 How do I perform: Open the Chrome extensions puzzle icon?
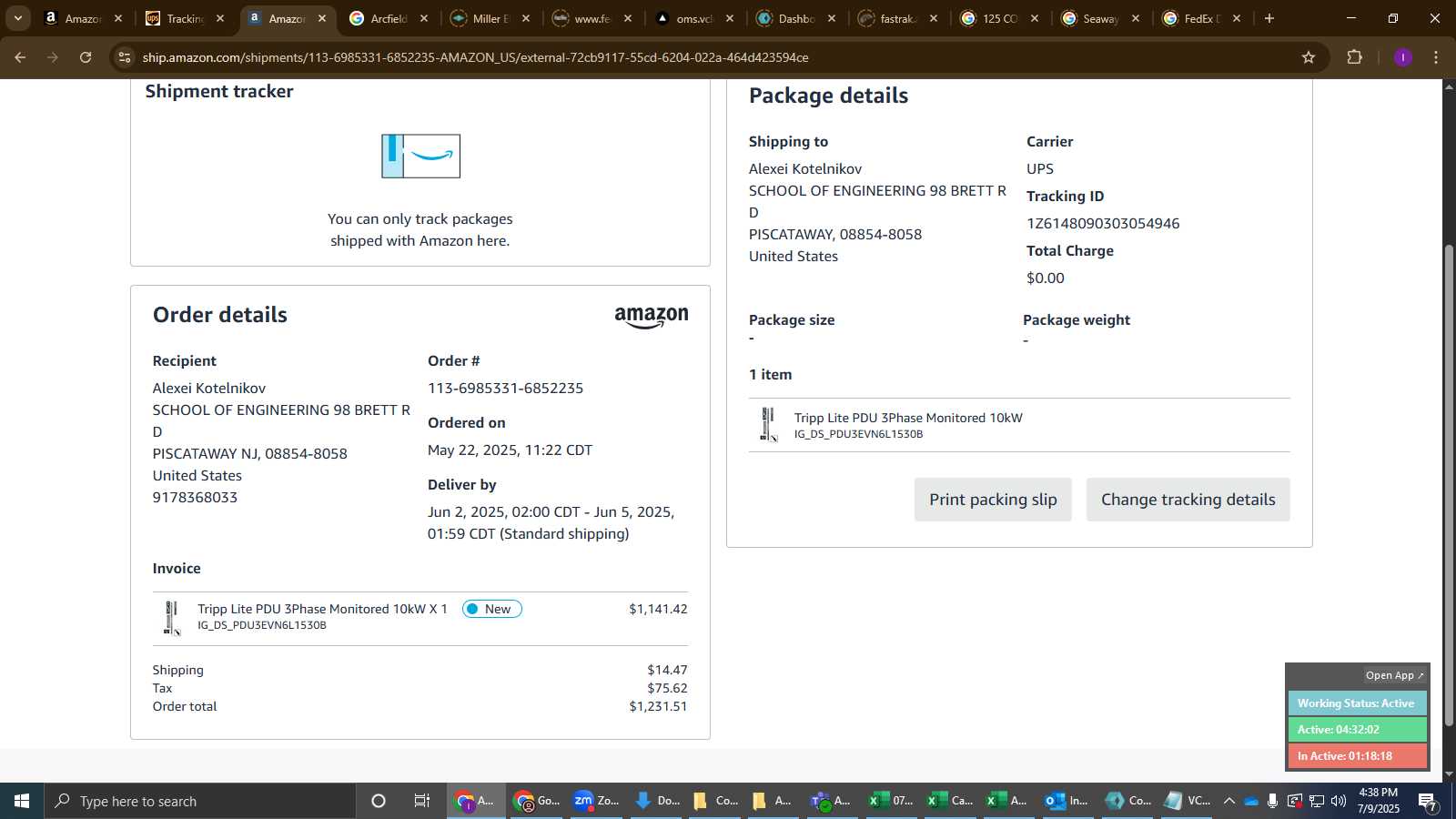click(1354, 57)
